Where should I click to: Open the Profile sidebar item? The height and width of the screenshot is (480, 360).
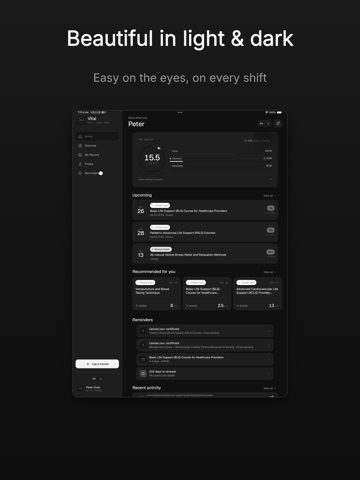coord(97,164)
